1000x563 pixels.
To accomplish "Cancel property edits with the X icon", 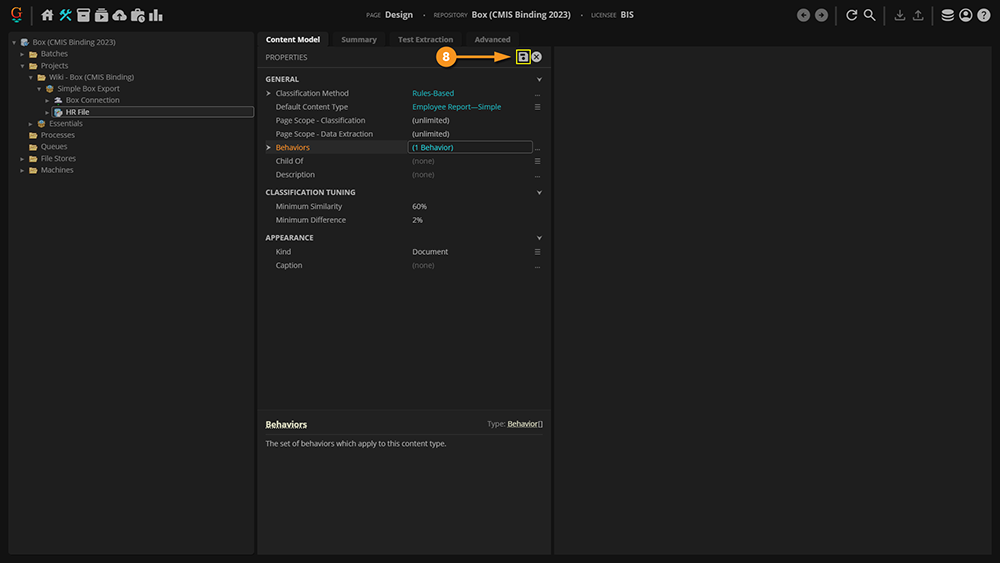I will (537, 57).
